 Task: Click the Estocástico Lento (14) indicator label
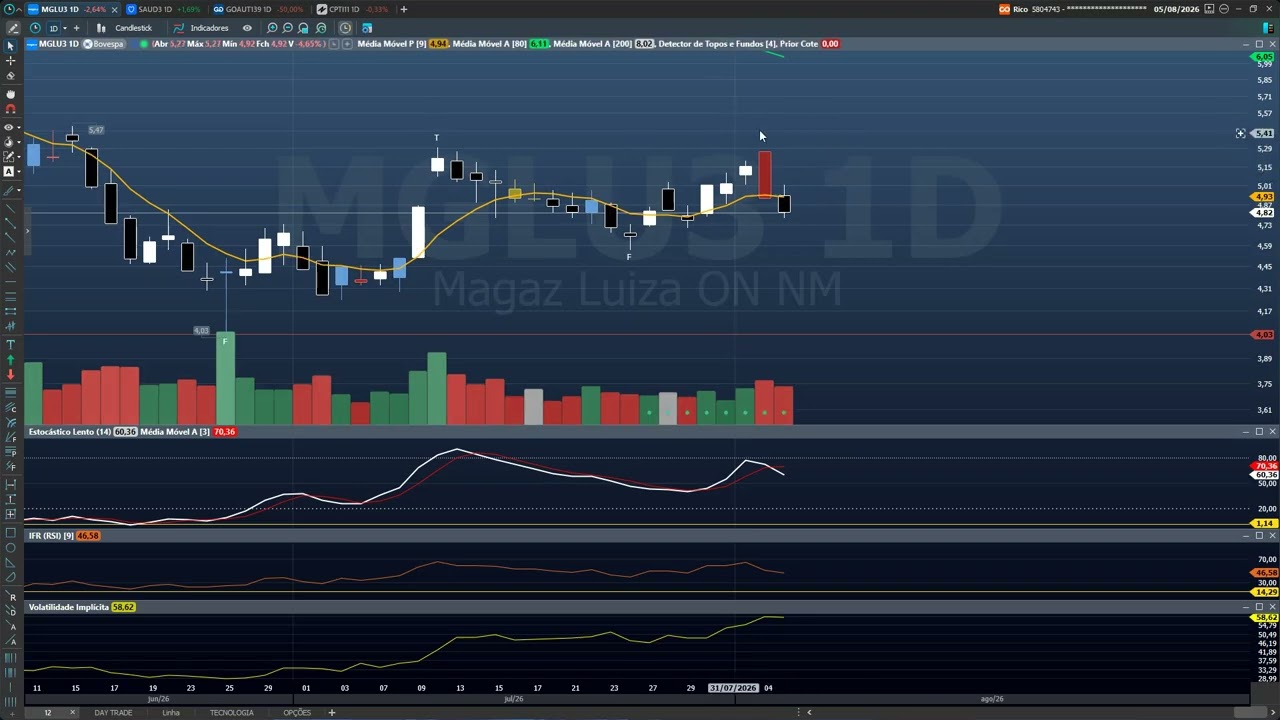tap(69, 432)
